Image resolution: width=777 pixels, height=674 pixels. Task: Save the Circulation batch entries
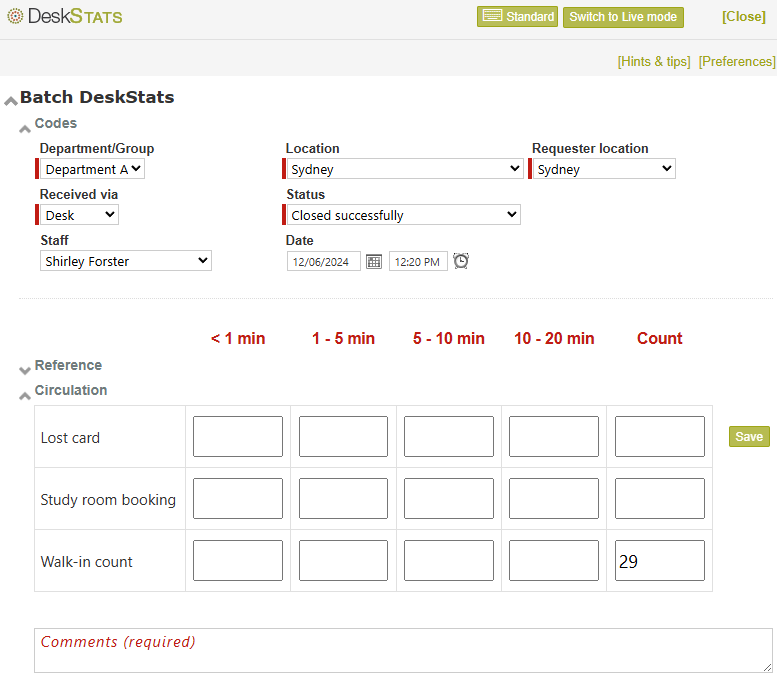749,437
